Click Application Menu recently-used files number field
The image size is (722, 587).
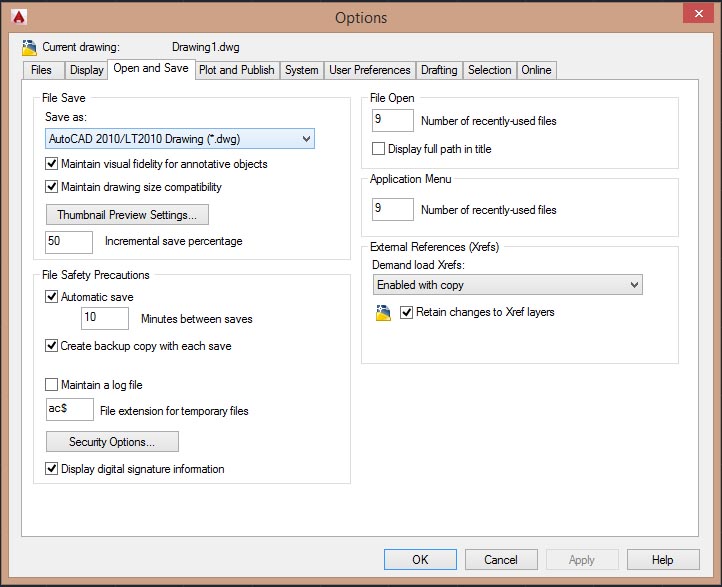[393, 209]
